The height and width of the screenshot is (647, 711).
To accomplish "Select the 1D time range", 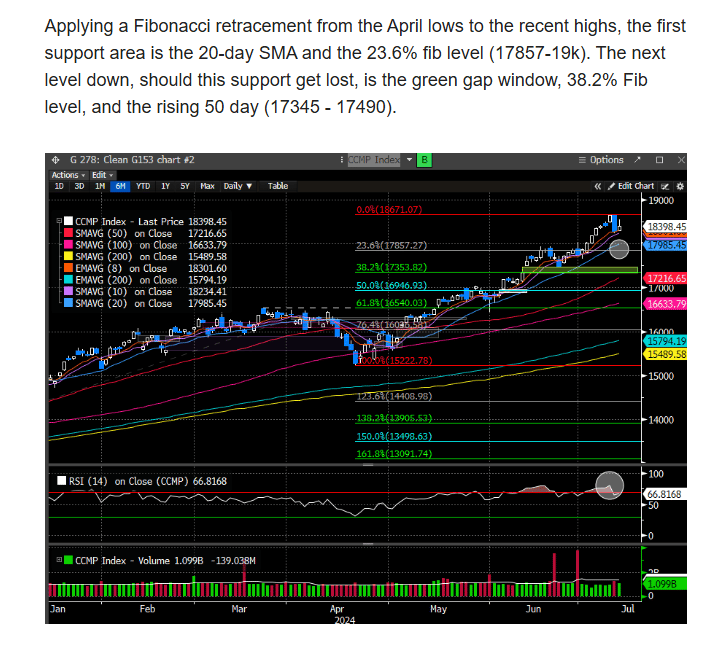I will click(59, 186).
